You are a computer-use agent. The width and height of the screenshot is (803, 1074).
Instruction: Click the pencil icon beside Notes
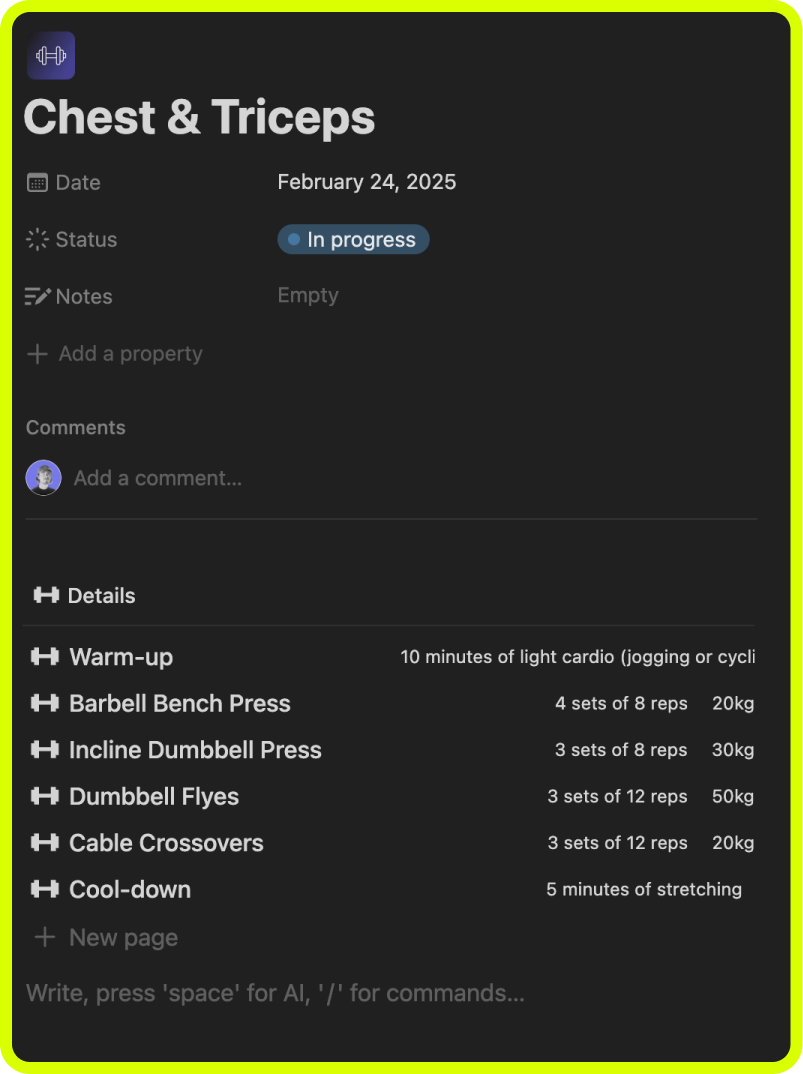pyautogui.click(x=37, y=296)
